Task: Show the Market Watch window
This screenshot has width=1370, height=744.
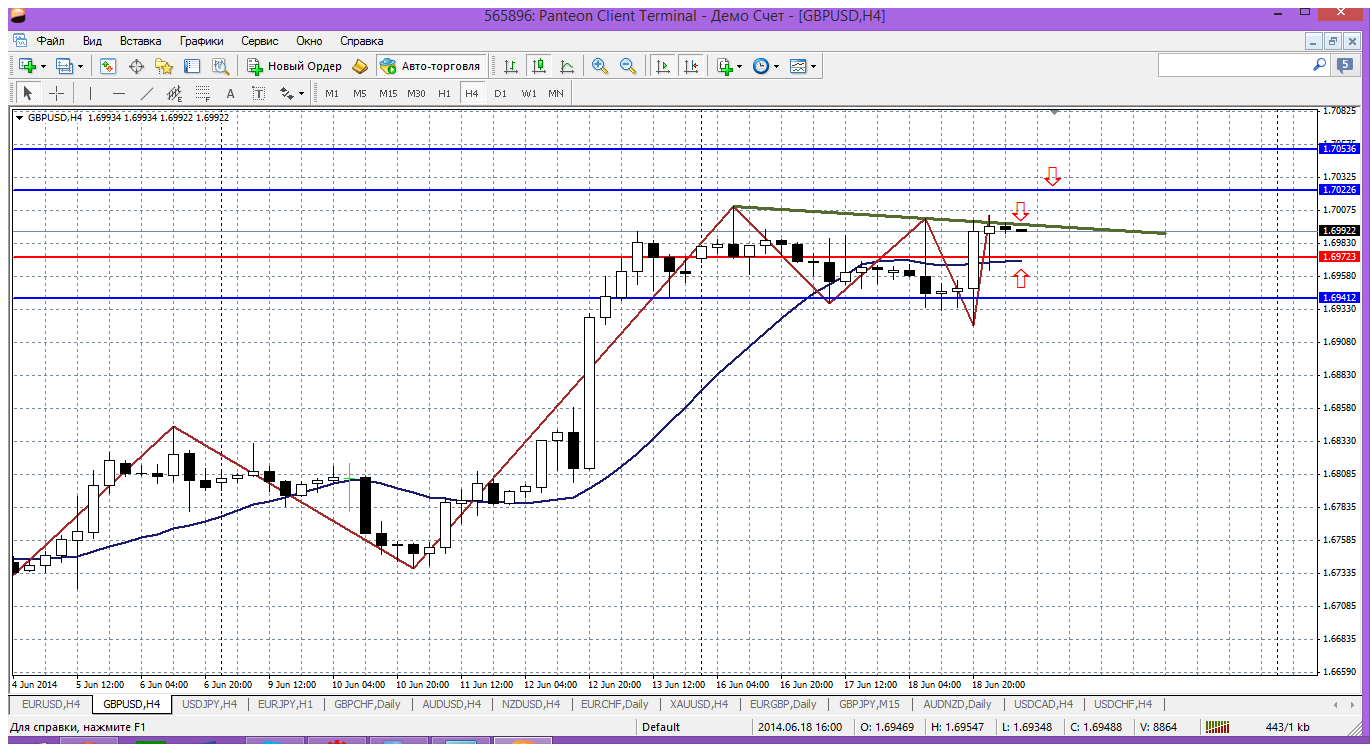Action: tap(108, 66)
